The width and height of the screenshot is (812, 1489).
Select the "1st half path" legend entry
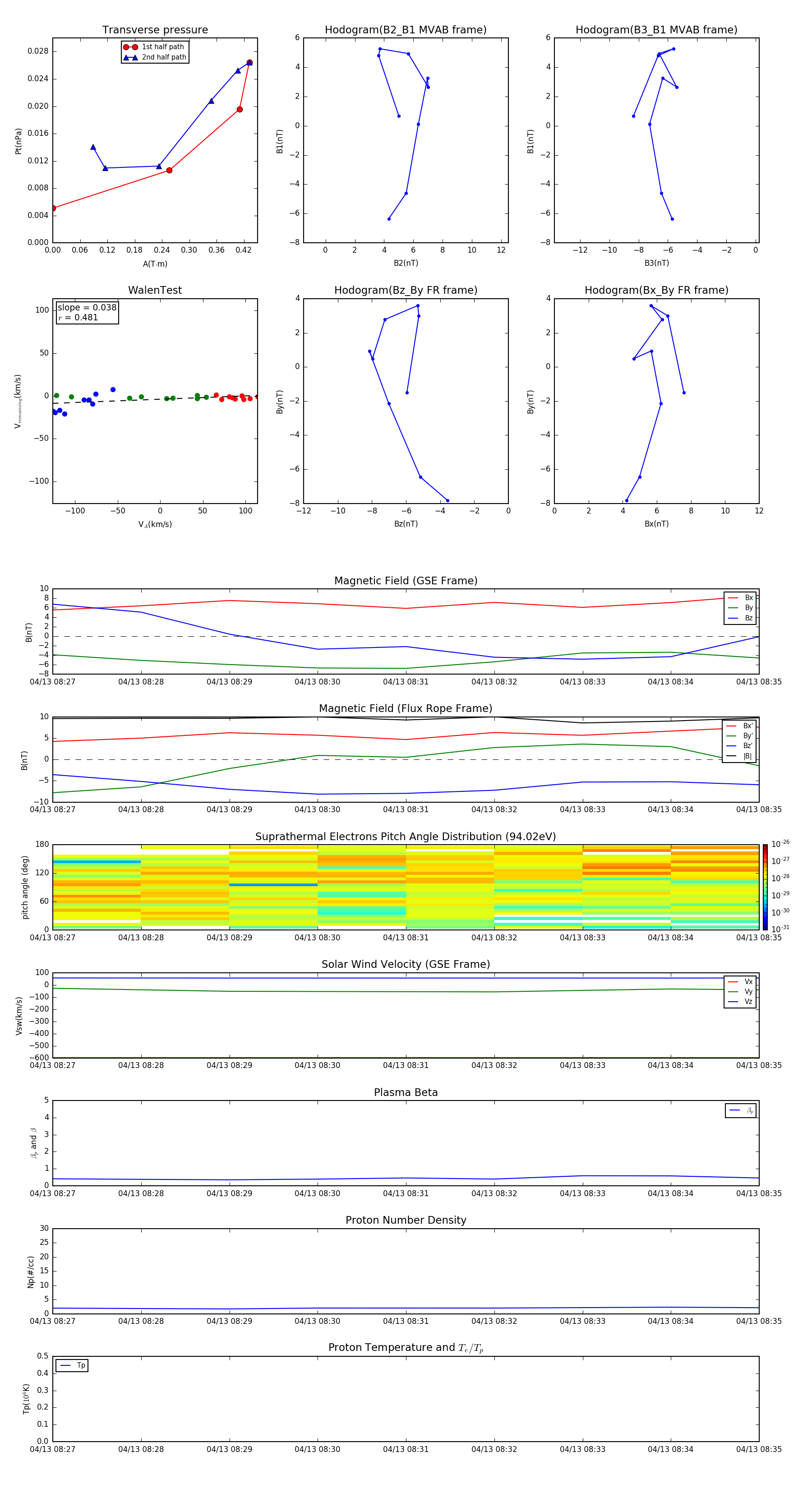[154, 47]
